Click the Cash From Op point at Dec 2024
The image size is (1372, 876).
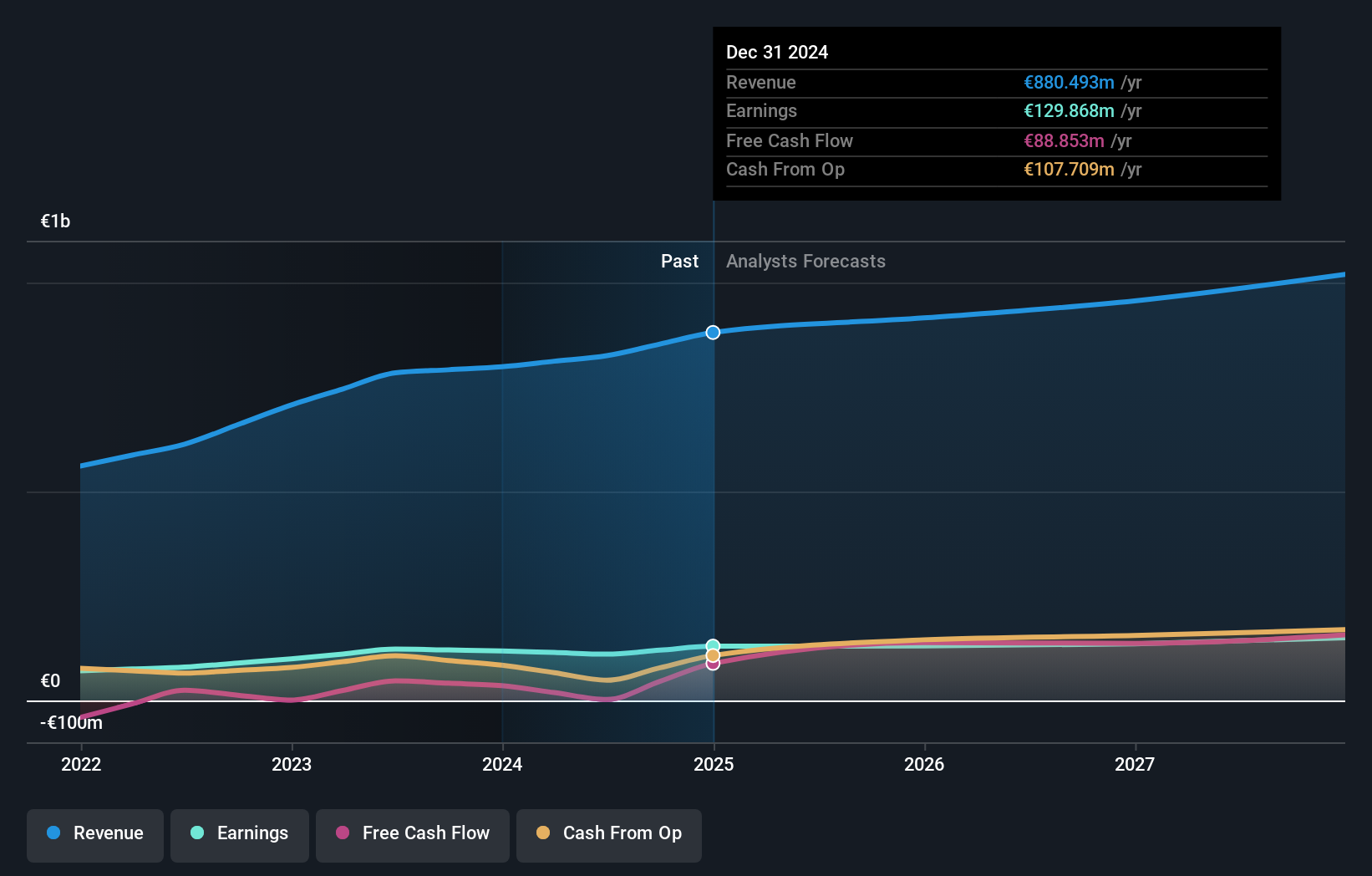point(712,654)
